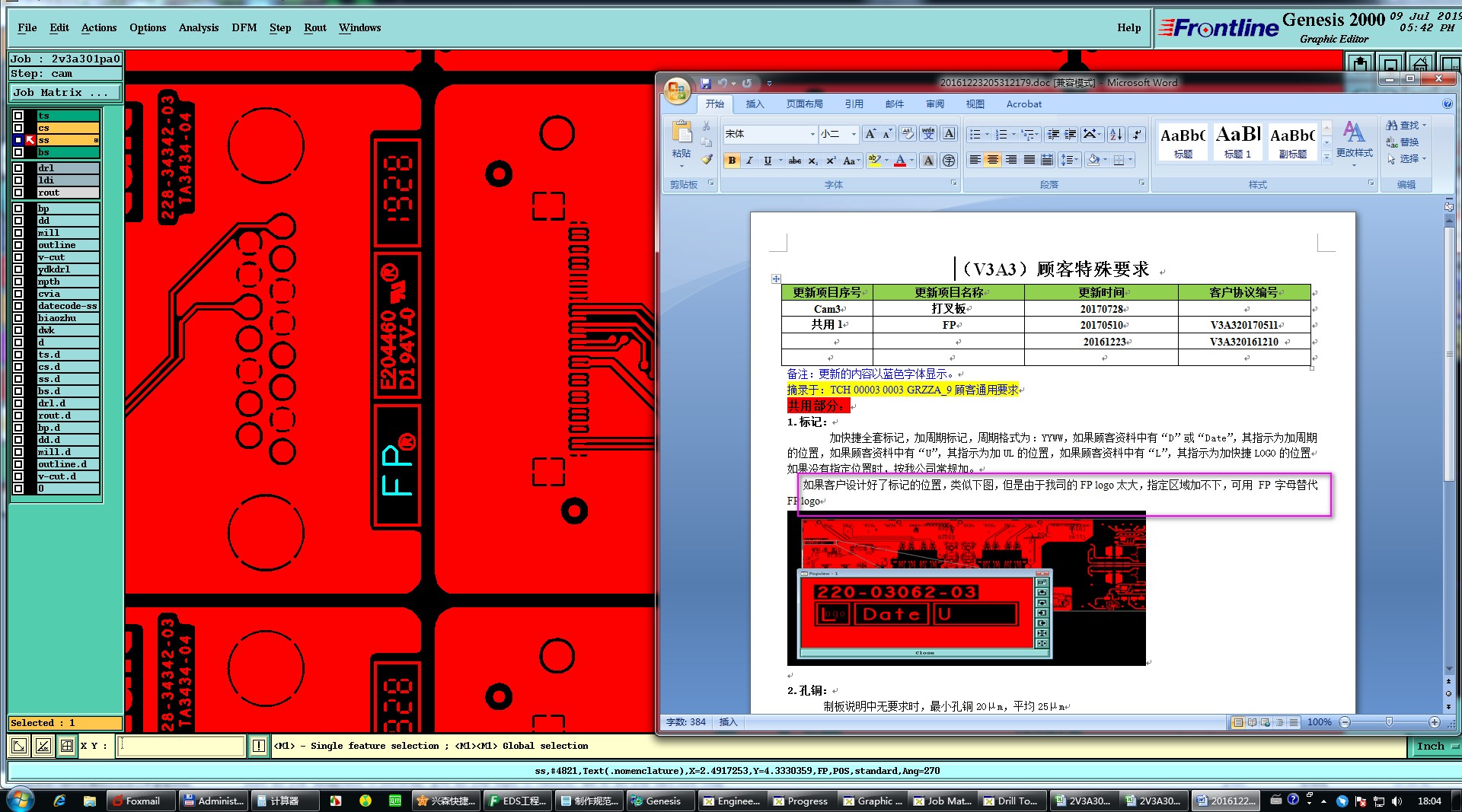The height and width of the screenshot is (812, 1462).
Task: Decrease indent in Word paragraph group
Action: click(1053, 135)
